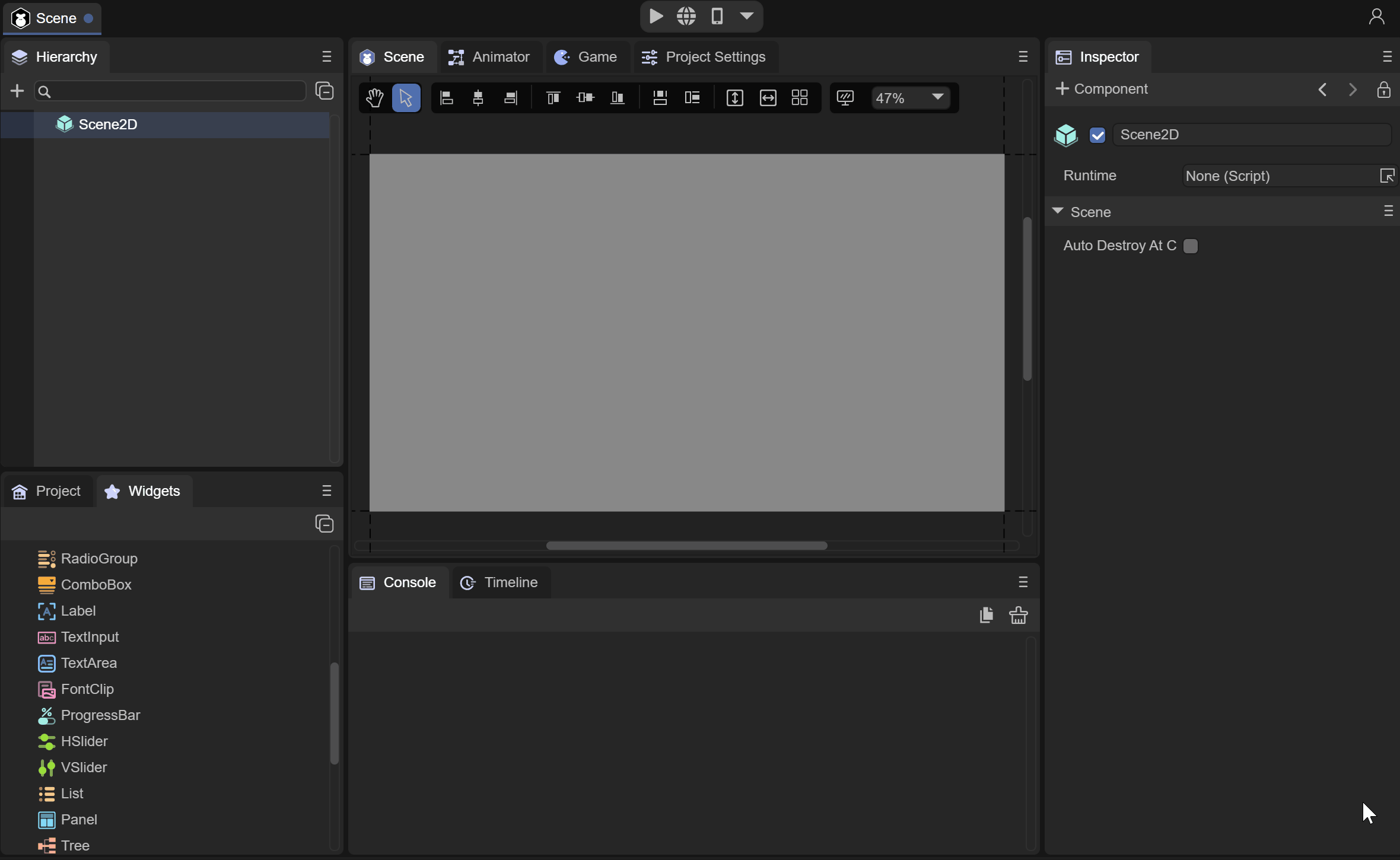
Task: Click the clear console basket icon
Action: coord(1018,615)
